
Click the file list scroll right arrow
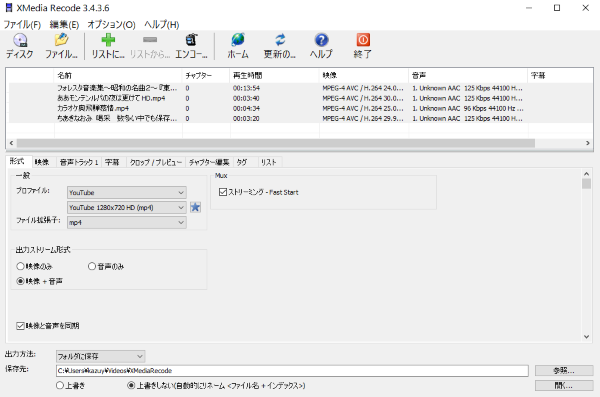pos(587,143)
